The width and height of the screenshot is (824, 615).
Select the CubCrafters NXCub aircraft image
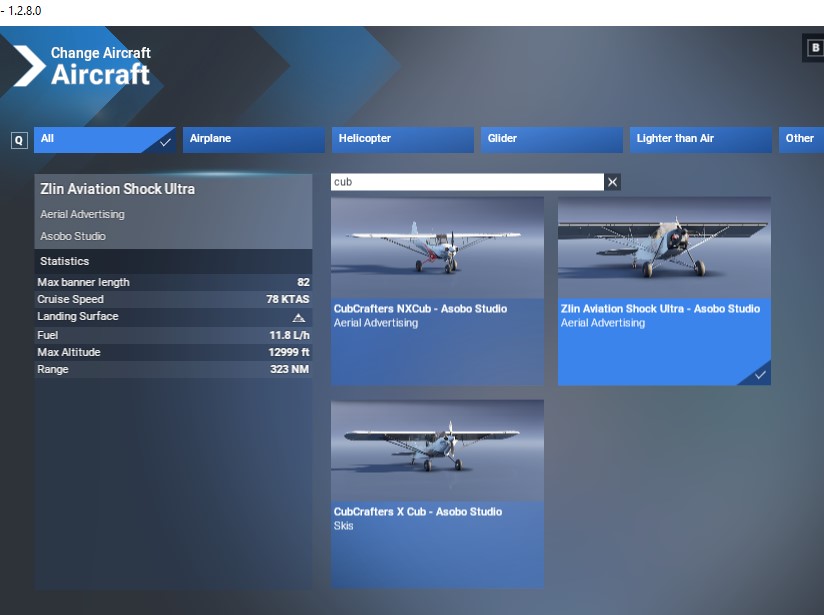point(437,247)
